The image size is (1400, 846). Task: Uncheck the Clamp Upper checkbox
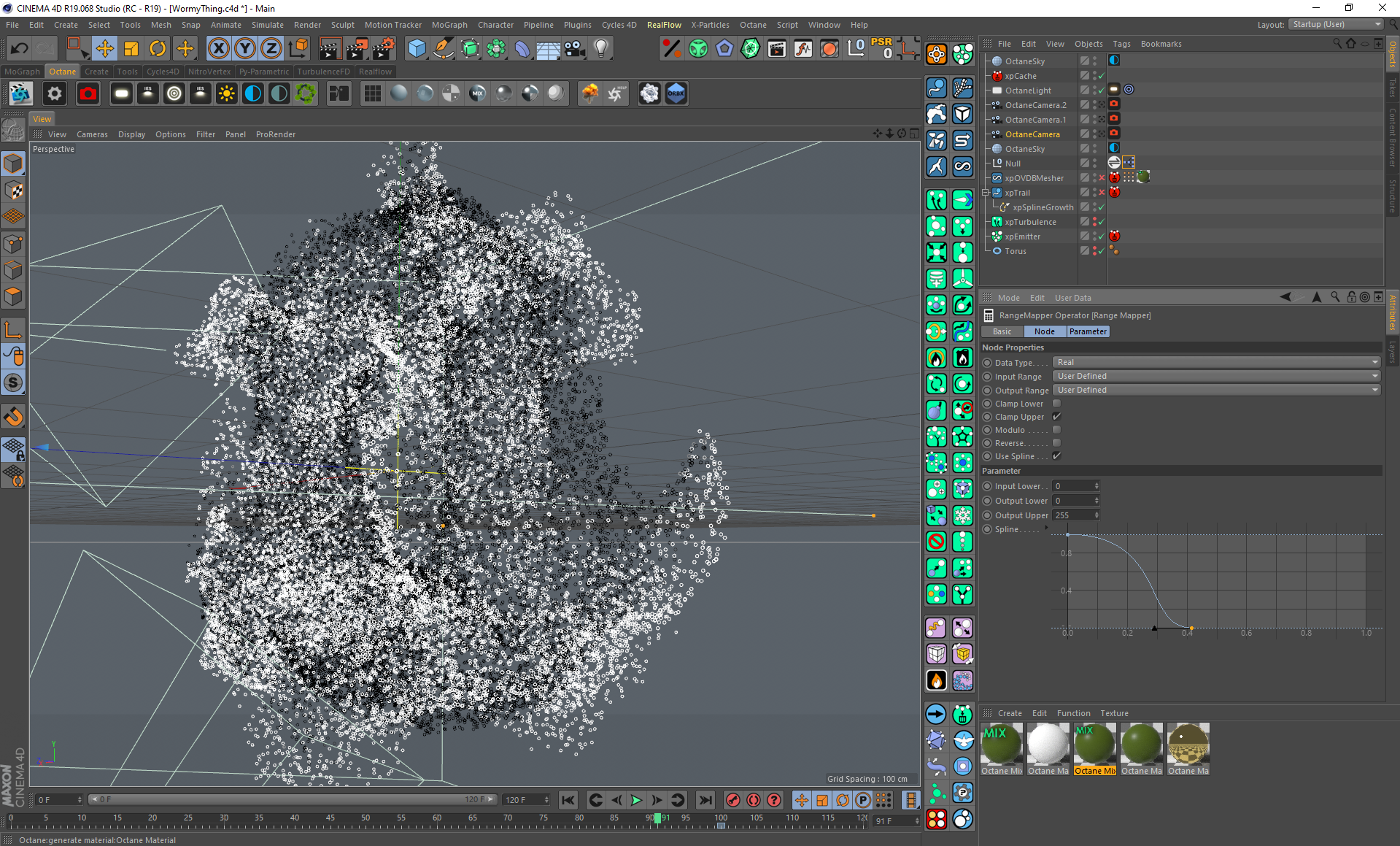1056,417
